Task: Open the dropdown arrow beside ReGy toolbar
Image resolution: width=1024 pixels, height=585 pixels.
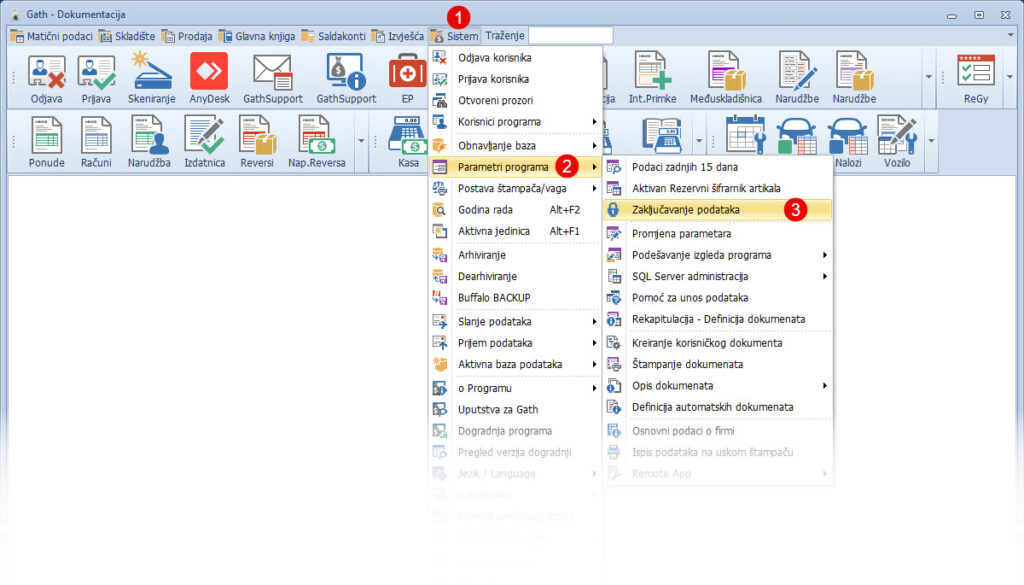Action: (x=1008, y=76)
